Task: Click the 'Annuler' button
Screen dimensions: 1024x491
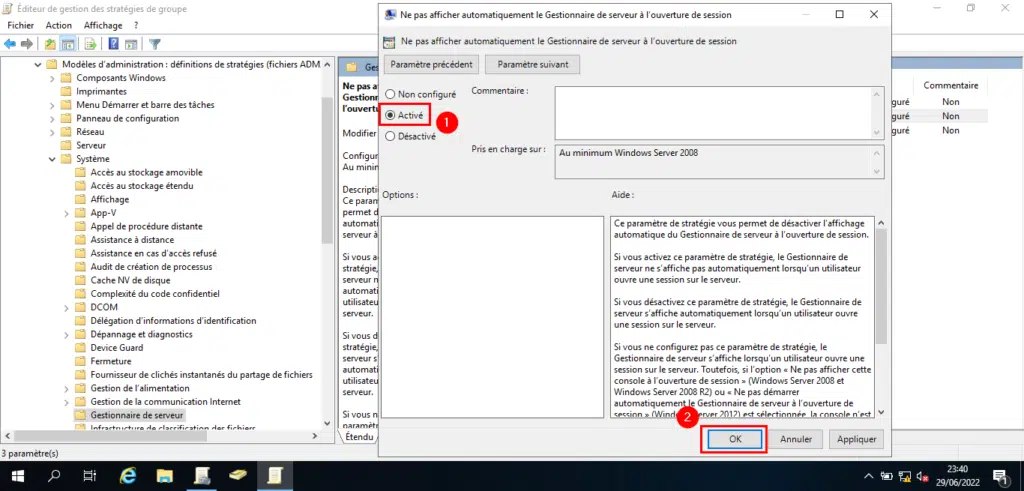Action: click(796, 439)
